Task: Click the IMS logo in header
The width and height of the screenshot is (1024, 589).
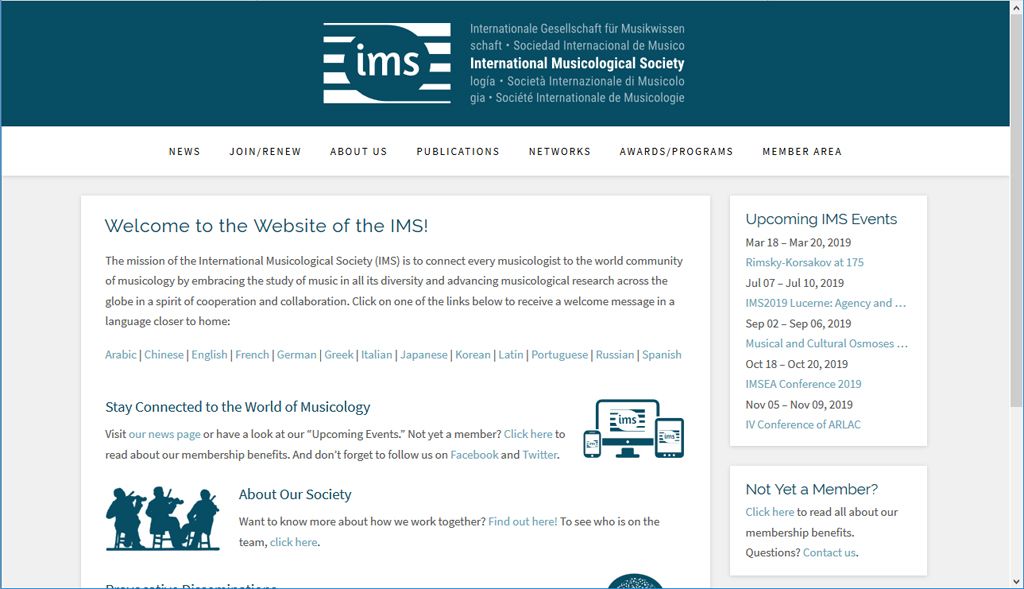Action: click(x=387, y=64)
